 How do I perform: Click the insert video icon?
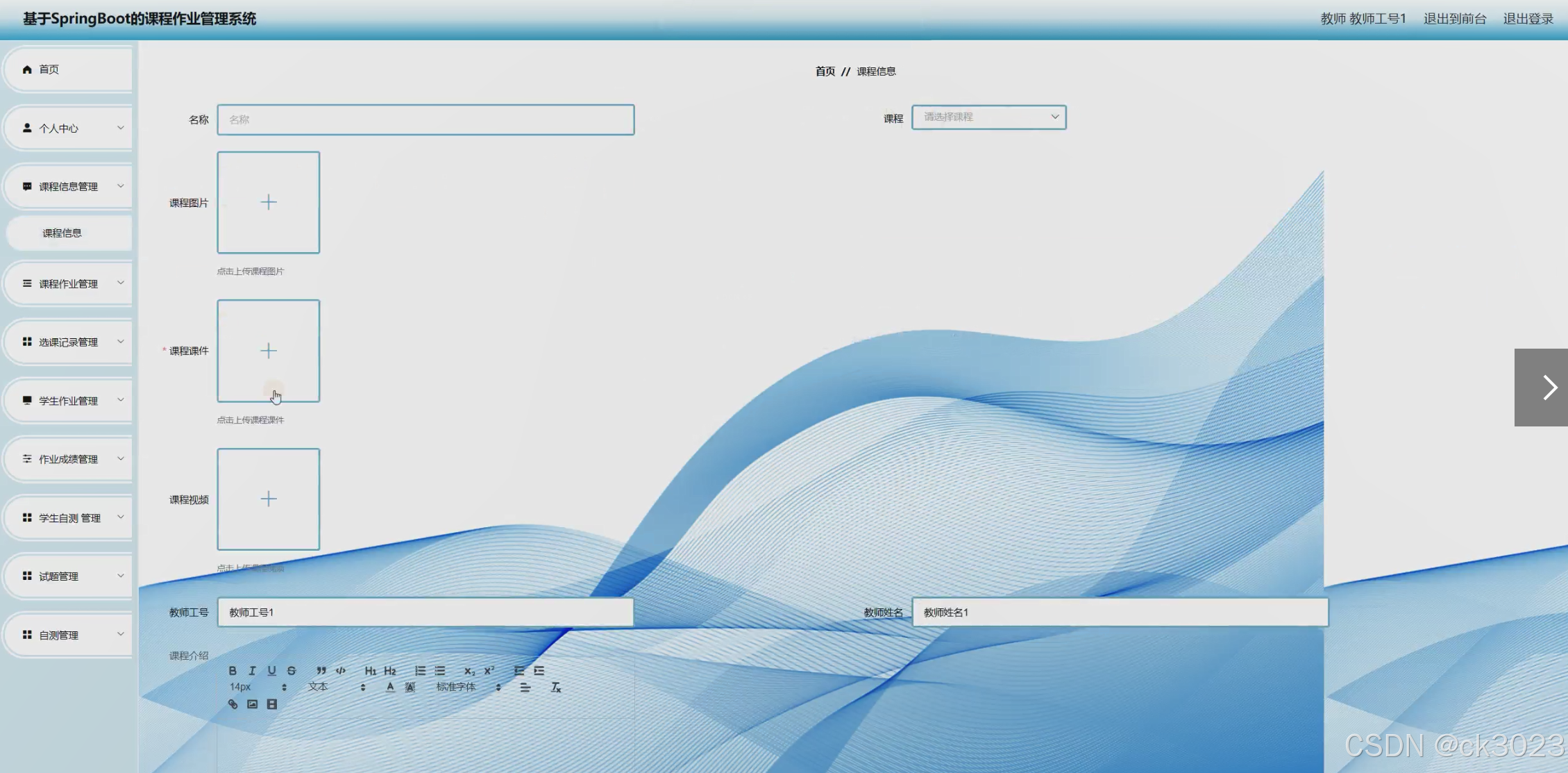pyautogui.click(x=272, y=704)
